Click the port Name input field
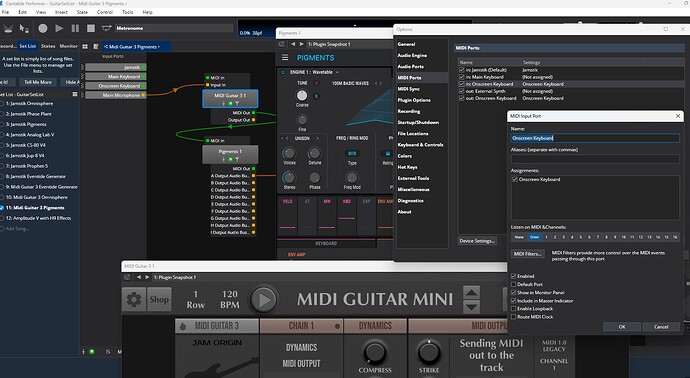 (x=595, y=138)
